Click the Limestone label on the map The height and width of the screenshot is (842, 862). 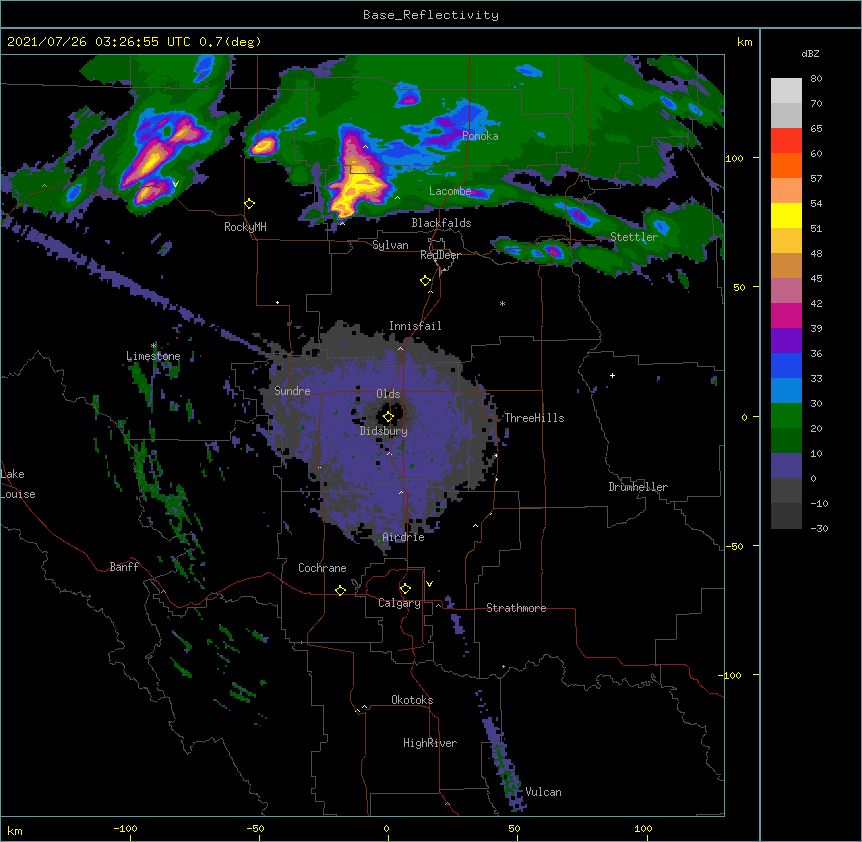click(x=153, y=356)
